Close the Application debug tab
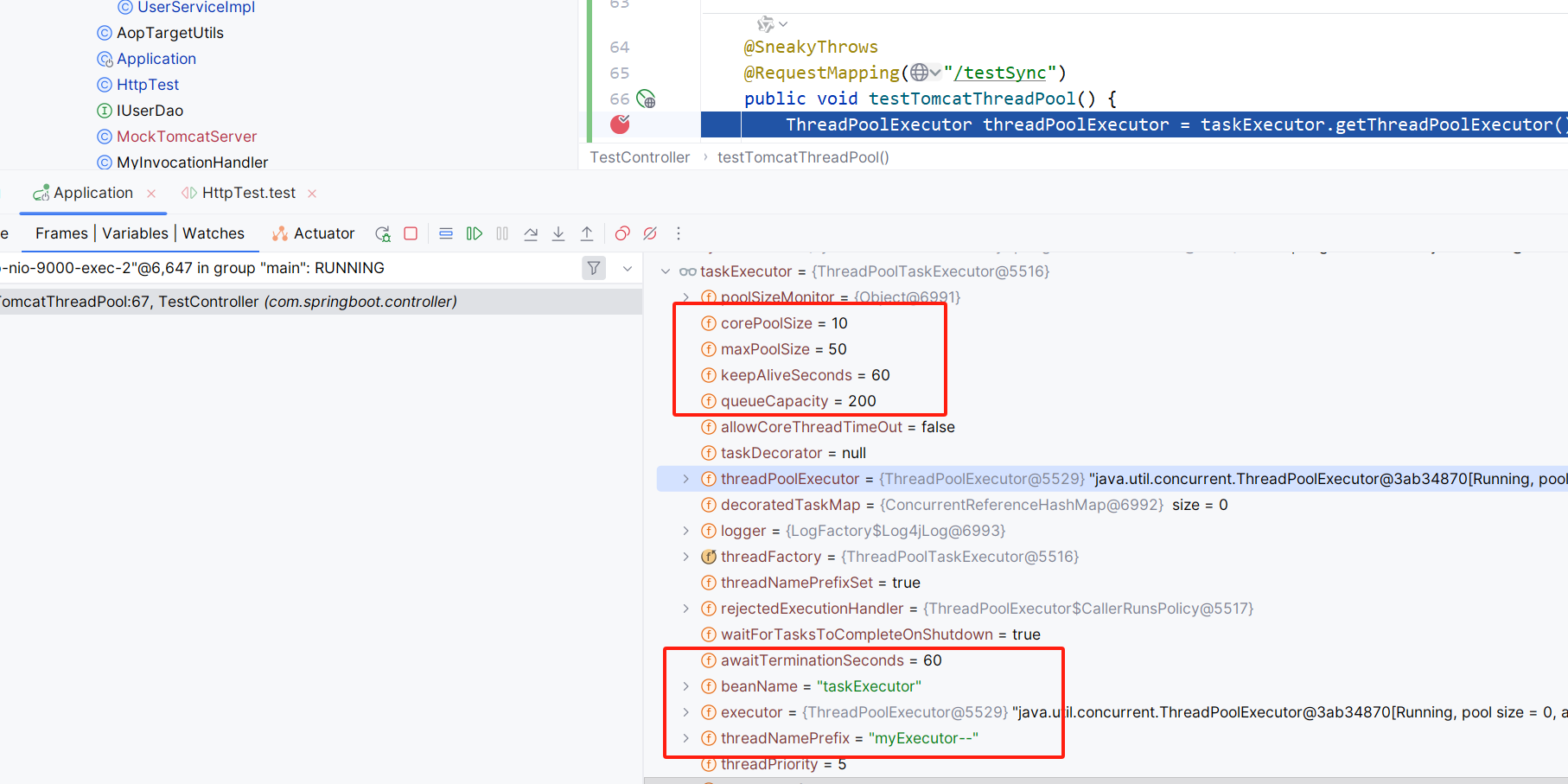 point(151,194)
